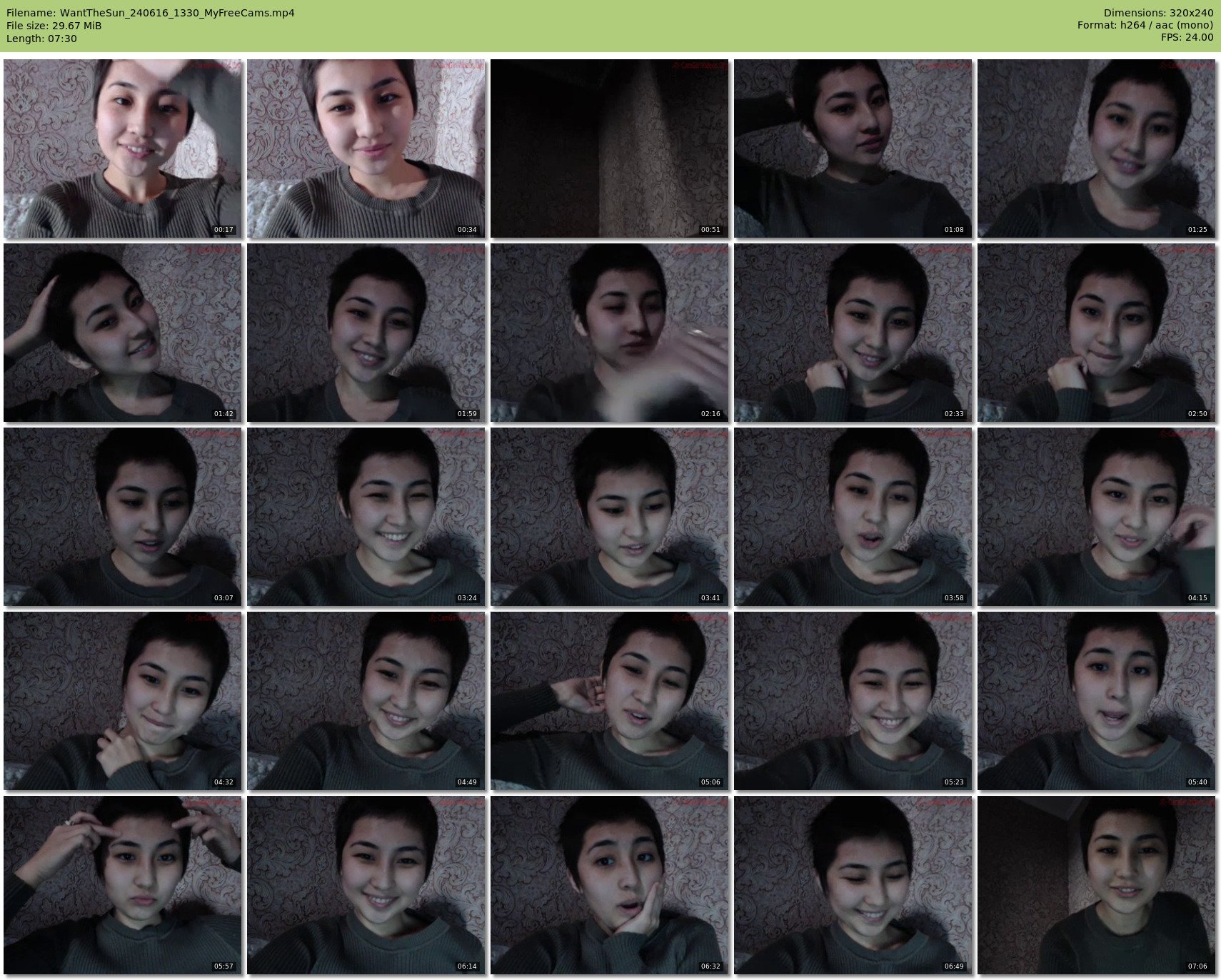The width and height of the screenshot is (1221, 980).
Task: Click the frame timestamped 03:07
Action: 123,517
